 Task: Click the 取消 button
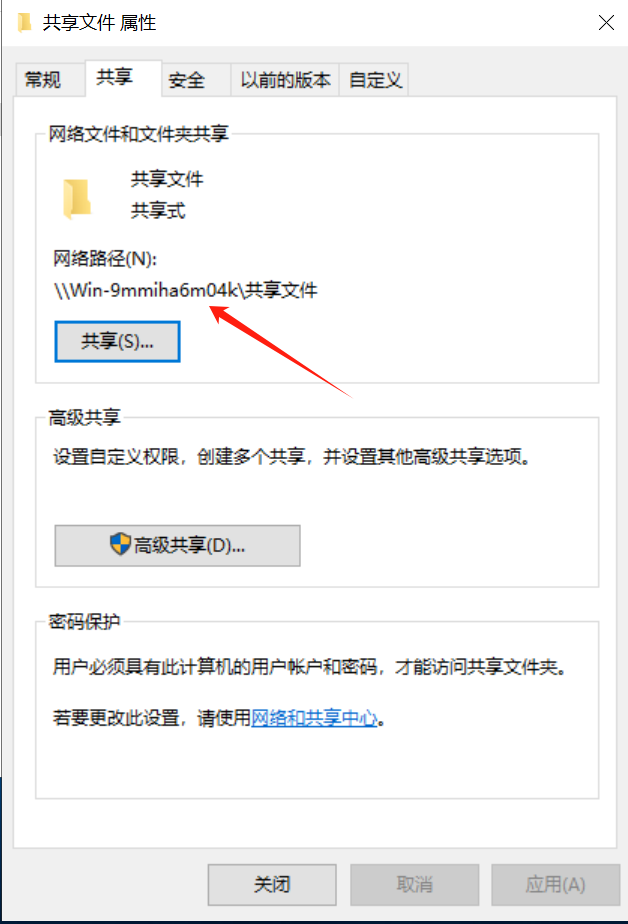[x=415, y=885]
